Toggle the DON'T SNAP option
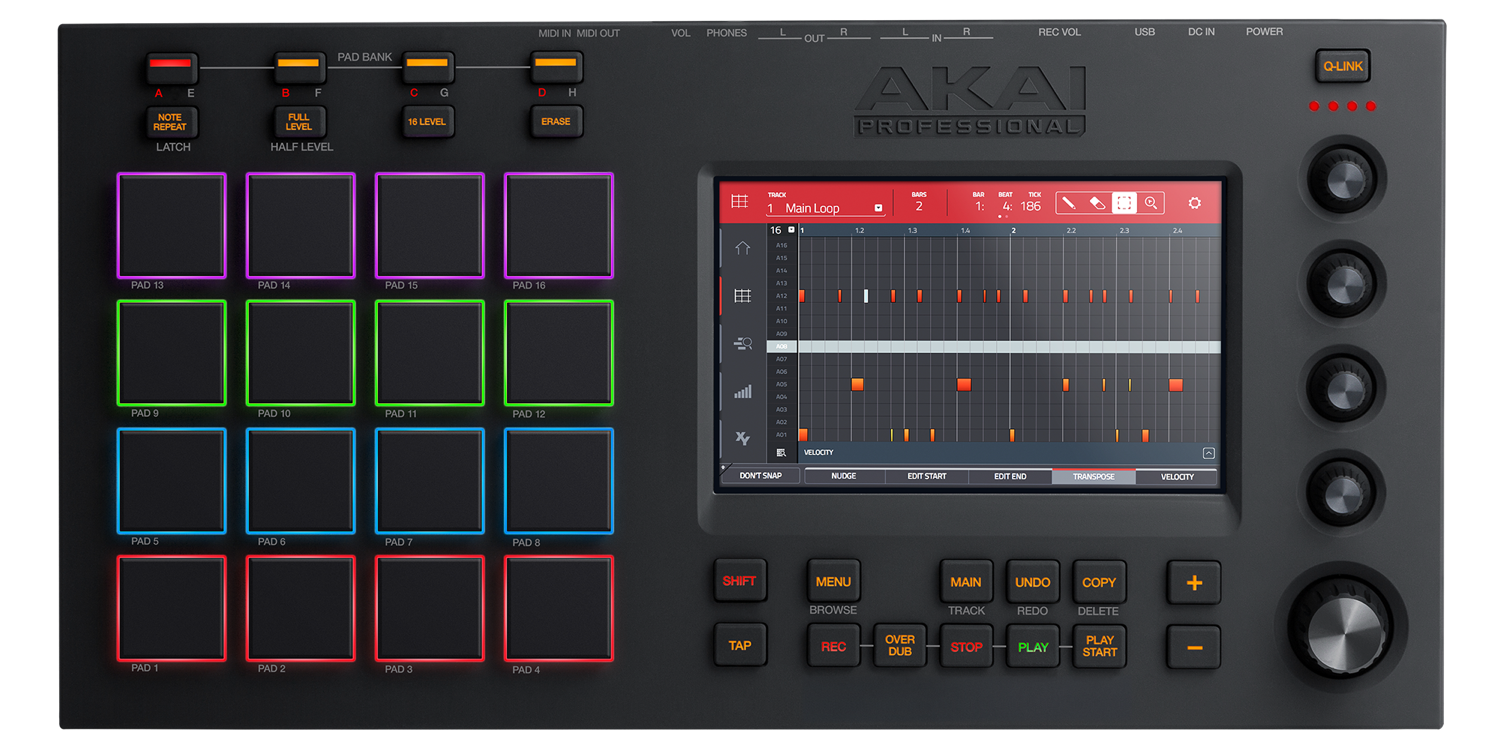The image size is (1500, 750). click(761, 476)
